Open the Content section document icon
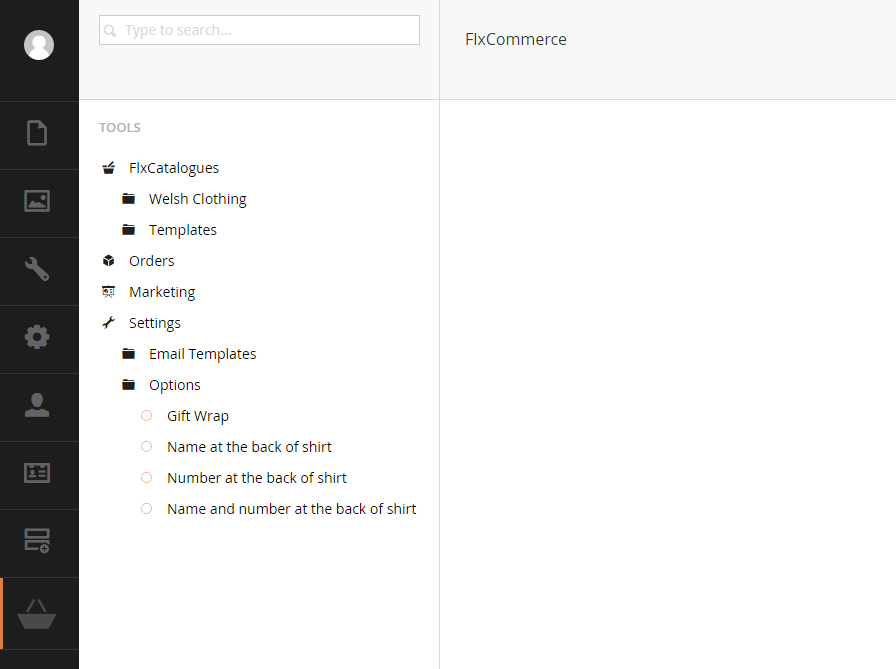This screenshot has height=669, width=896. 37,133
